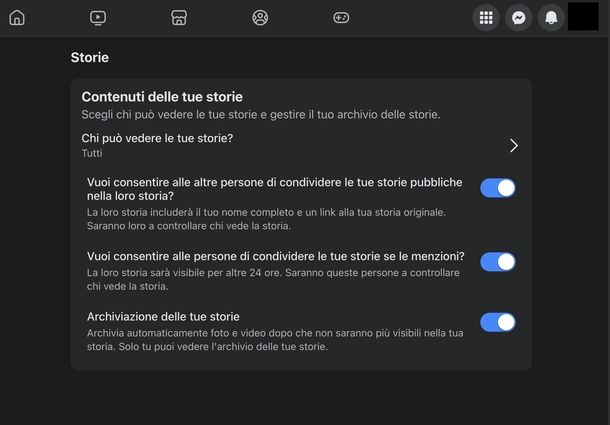Disable Archiviazione delle tue storie switch
Image resolution: width=610 pixels, height=425 pixels.
point(498,322)
